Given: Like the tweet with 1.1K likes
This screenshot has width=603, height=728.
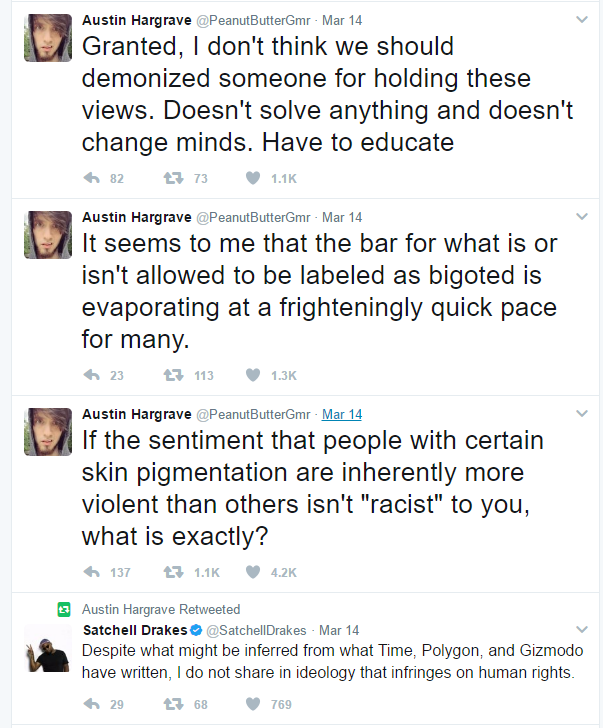Looking at the screenshot, I should click(x=253, y=178).
